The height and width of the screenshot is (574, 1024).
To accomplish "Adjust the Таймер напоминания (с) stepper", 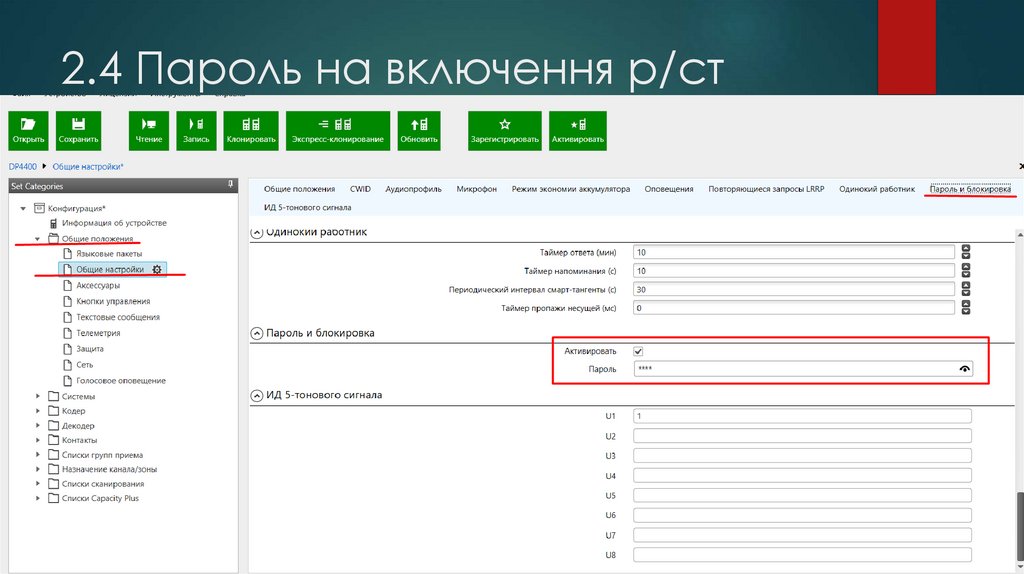I will [966, 270].
